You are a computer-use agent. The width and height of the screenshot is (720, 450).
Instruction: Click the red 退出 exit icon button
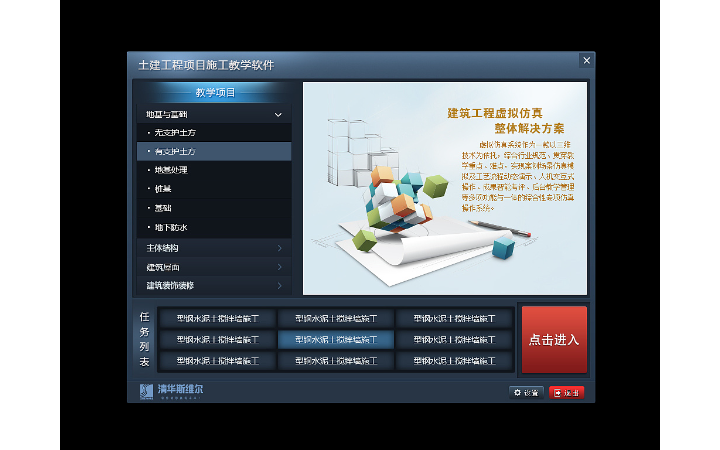point(566,392)
